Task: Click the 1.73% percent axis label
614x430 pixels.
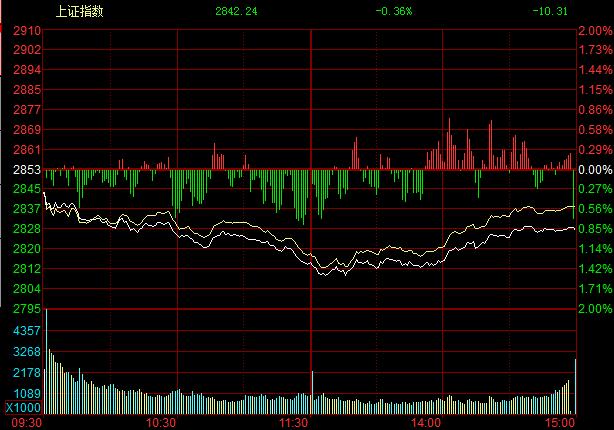Action: [x=595, y=50]
